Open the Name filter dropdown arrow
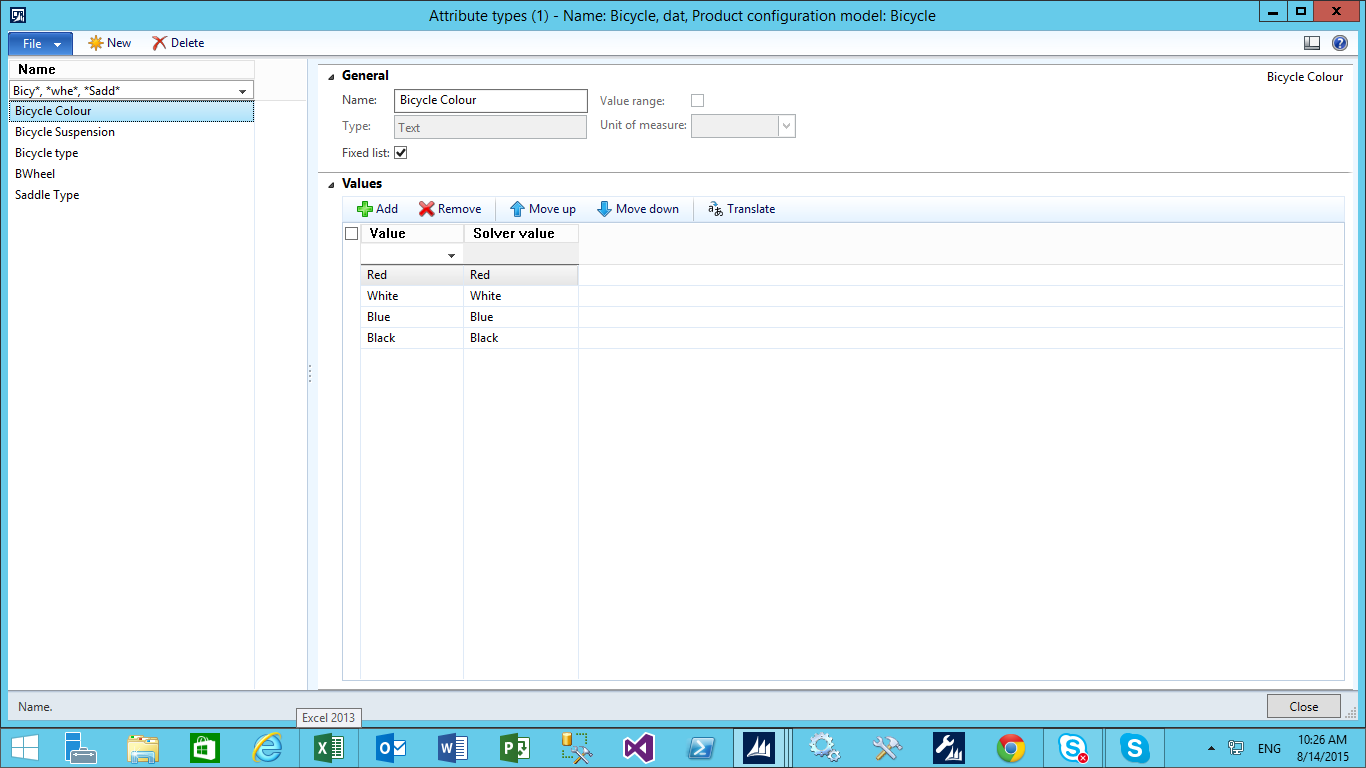 (x=243, y=91)
